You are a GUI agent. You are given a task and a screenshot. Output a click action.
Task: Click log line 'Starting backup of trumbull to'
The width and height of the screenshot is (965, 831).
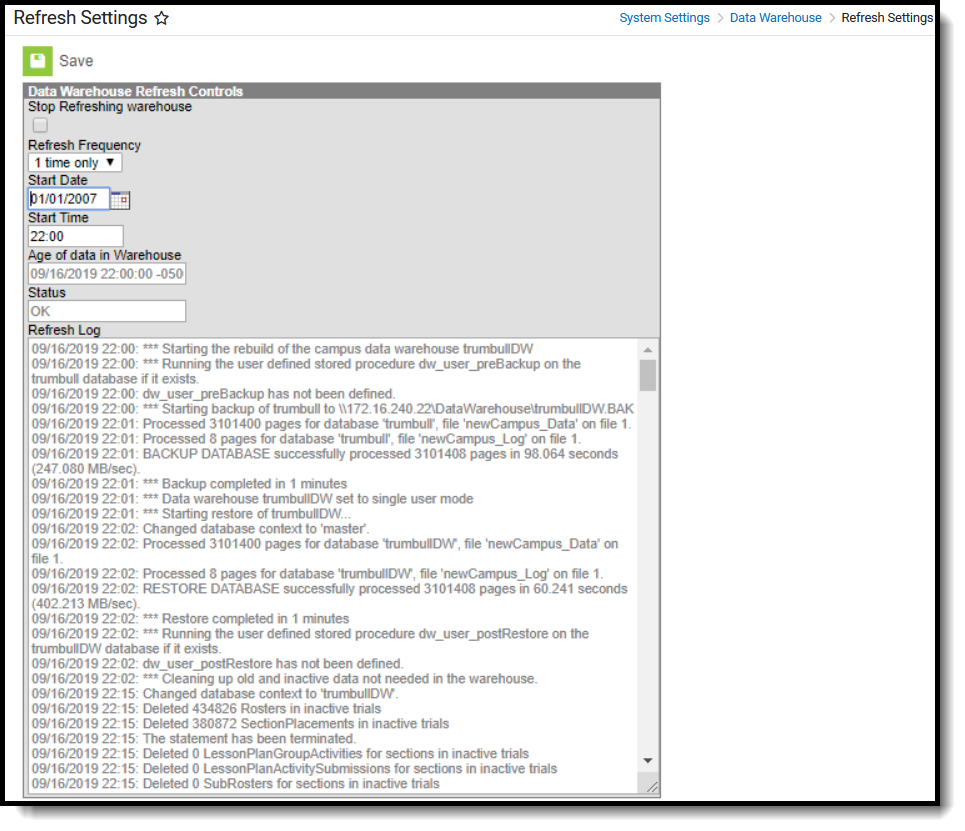point(332,409)
